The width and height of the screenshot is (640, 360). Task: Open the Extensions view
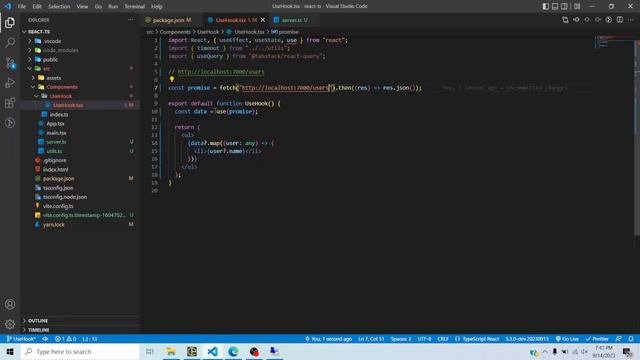10,102
